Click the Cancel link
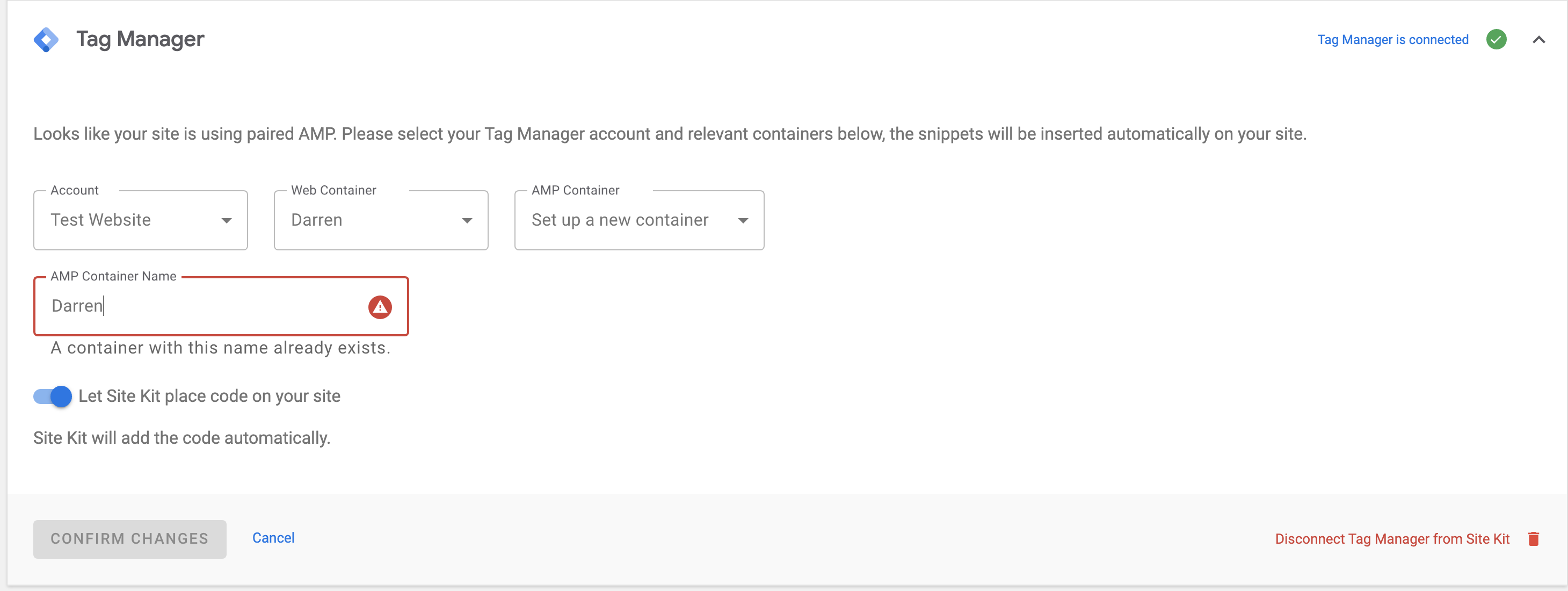This screenshot has height=591, width=1568. [x=273, y=538]
